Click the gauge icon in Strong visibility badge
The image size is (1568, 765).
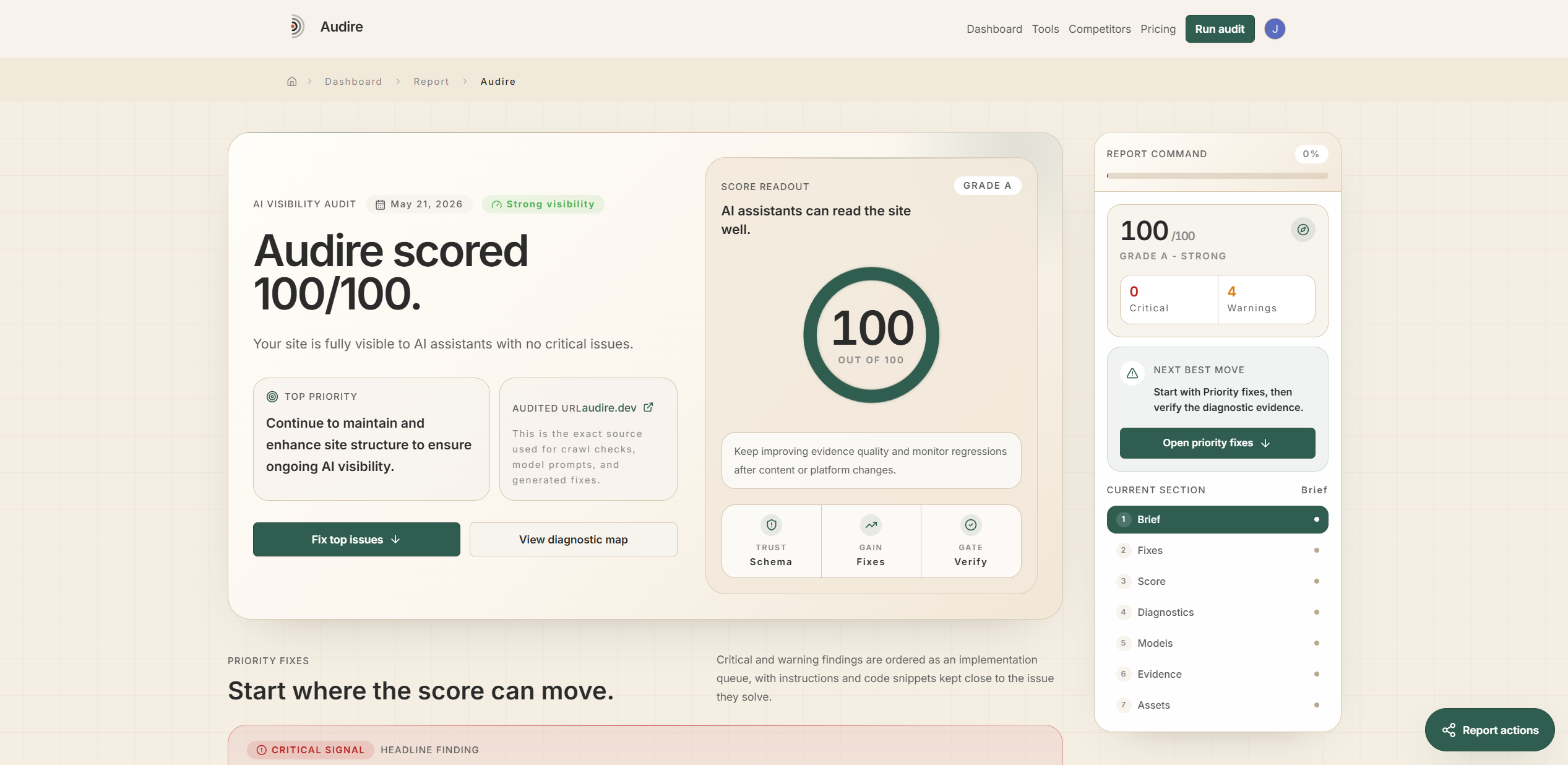[496, 205]
